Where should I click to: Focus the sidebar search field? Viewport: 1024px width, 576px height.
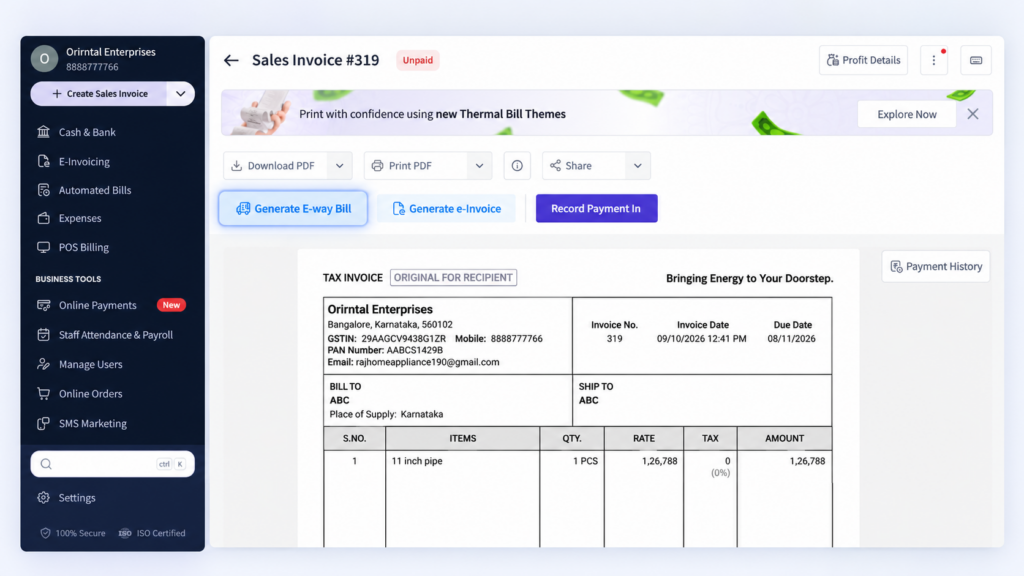tap(112, 464)
